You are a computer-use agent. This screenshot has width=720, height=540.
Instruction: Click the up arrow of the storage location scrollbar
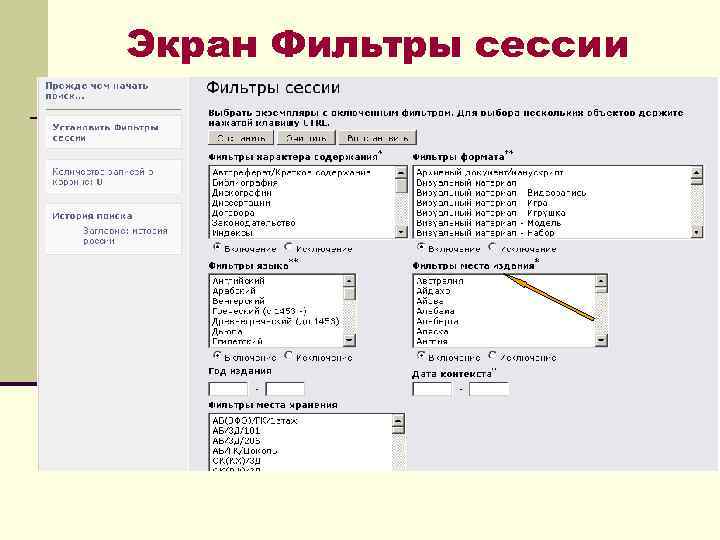[398, 421]
